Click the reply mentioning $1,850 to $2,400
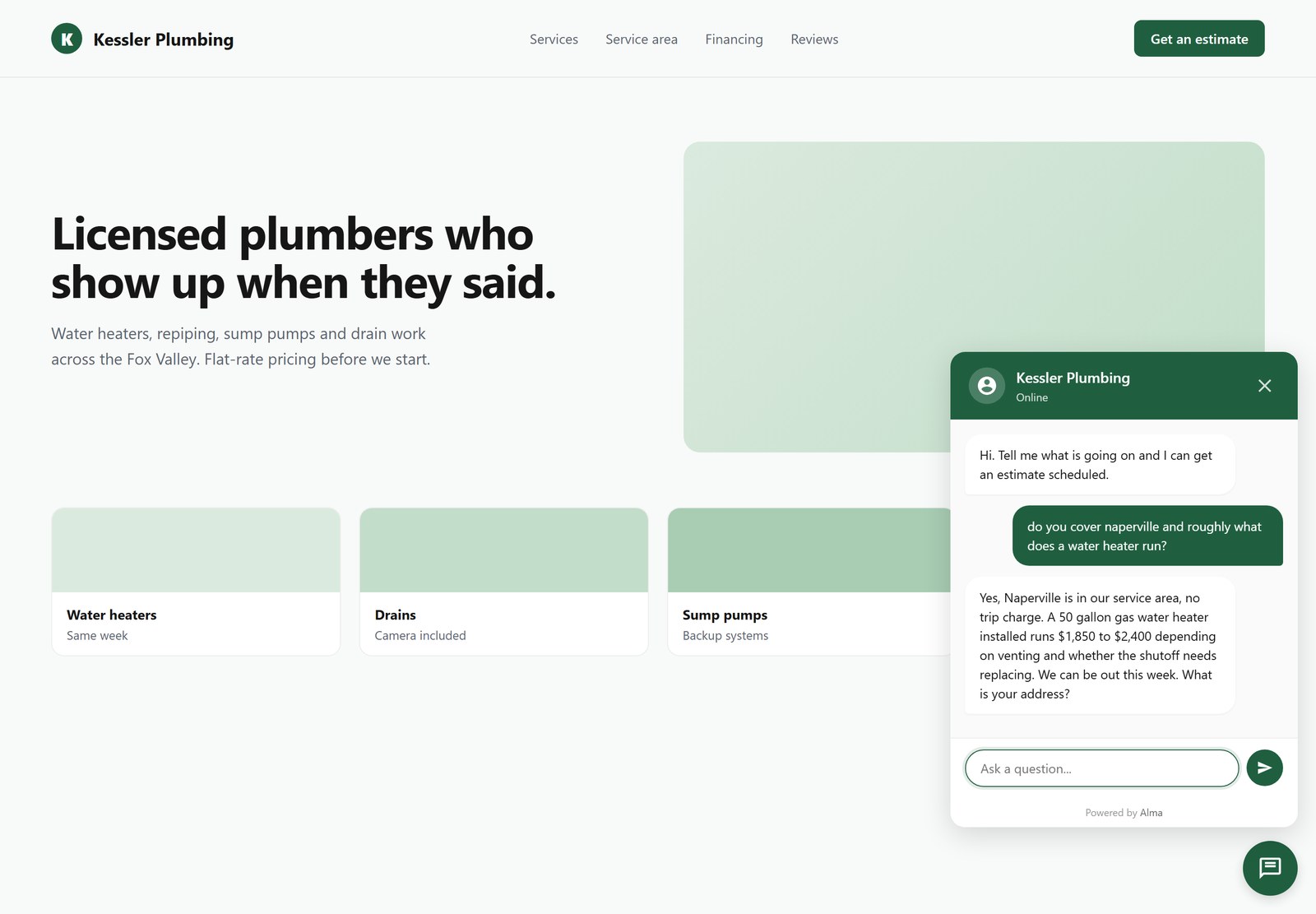This screenshot has height=914, width=1316. point(1100,646)
